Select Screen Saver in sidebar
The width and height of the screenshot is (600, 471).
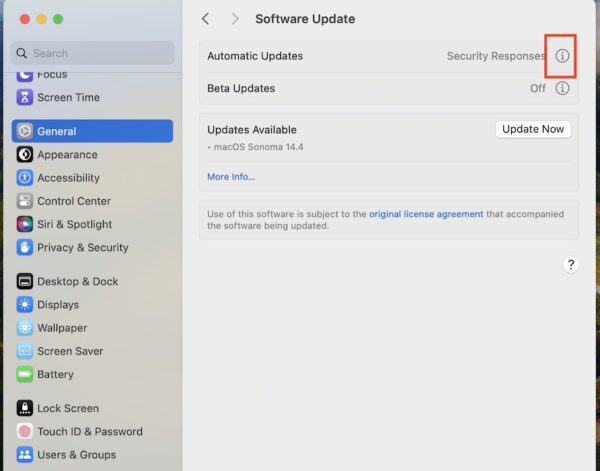pyautogui.click(x=69, y=352)
